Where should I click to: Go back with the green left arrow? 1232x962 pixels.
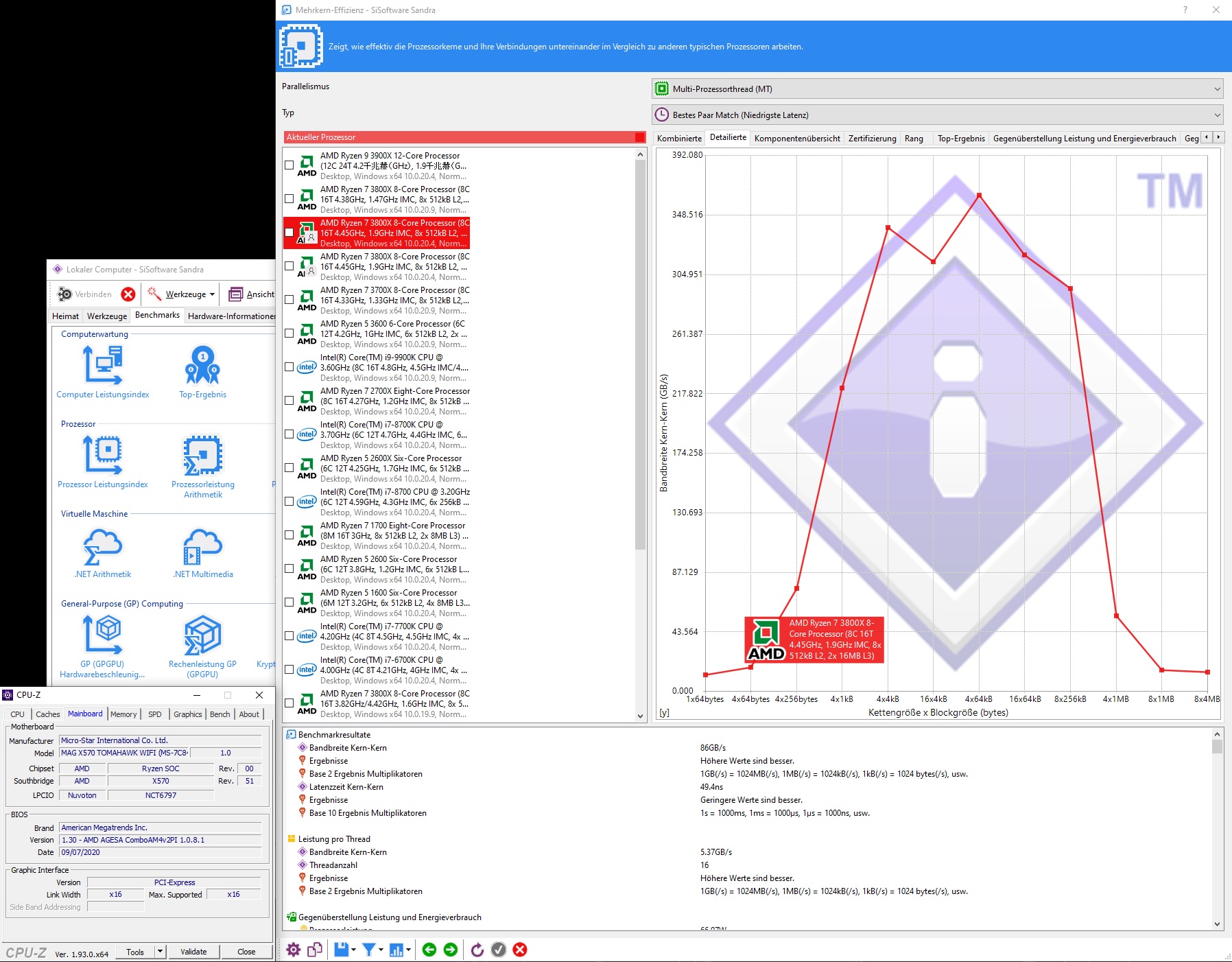coord(429,950)
